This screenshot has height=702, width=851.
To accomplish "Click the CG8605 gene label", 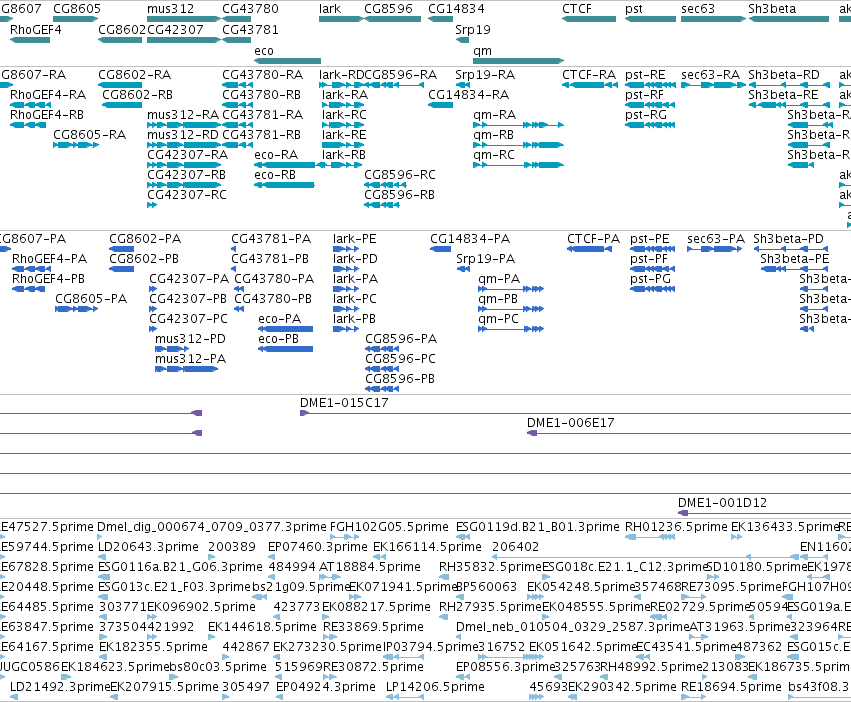I will pos(77,9).
